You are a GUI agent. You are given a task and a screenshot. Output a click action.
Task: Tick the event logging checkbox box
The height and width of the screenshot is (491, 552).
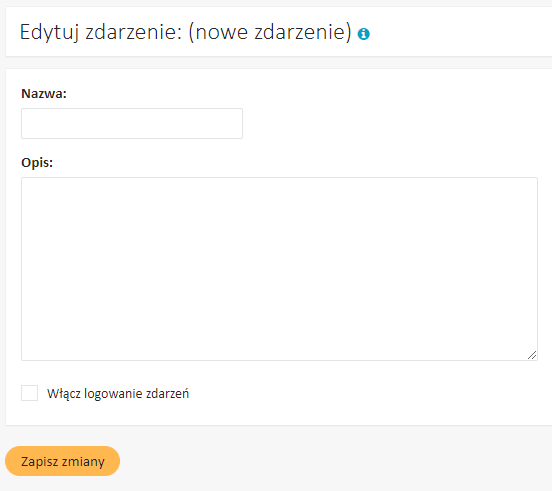pyautogui.click(x=30, y=393)
